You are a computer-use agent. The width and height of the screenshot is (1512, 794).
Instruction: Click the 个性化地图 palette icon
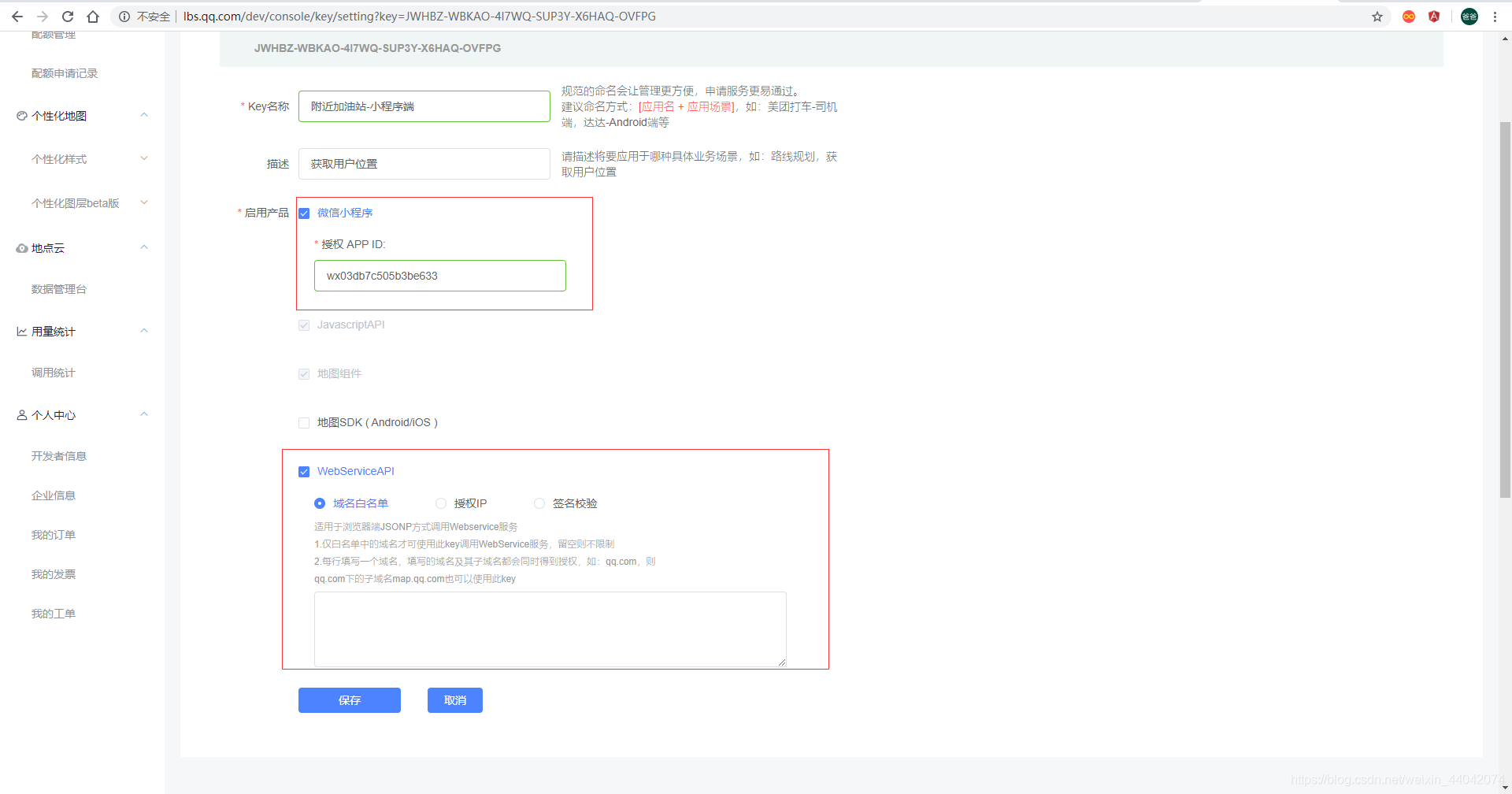click(22, 116)
